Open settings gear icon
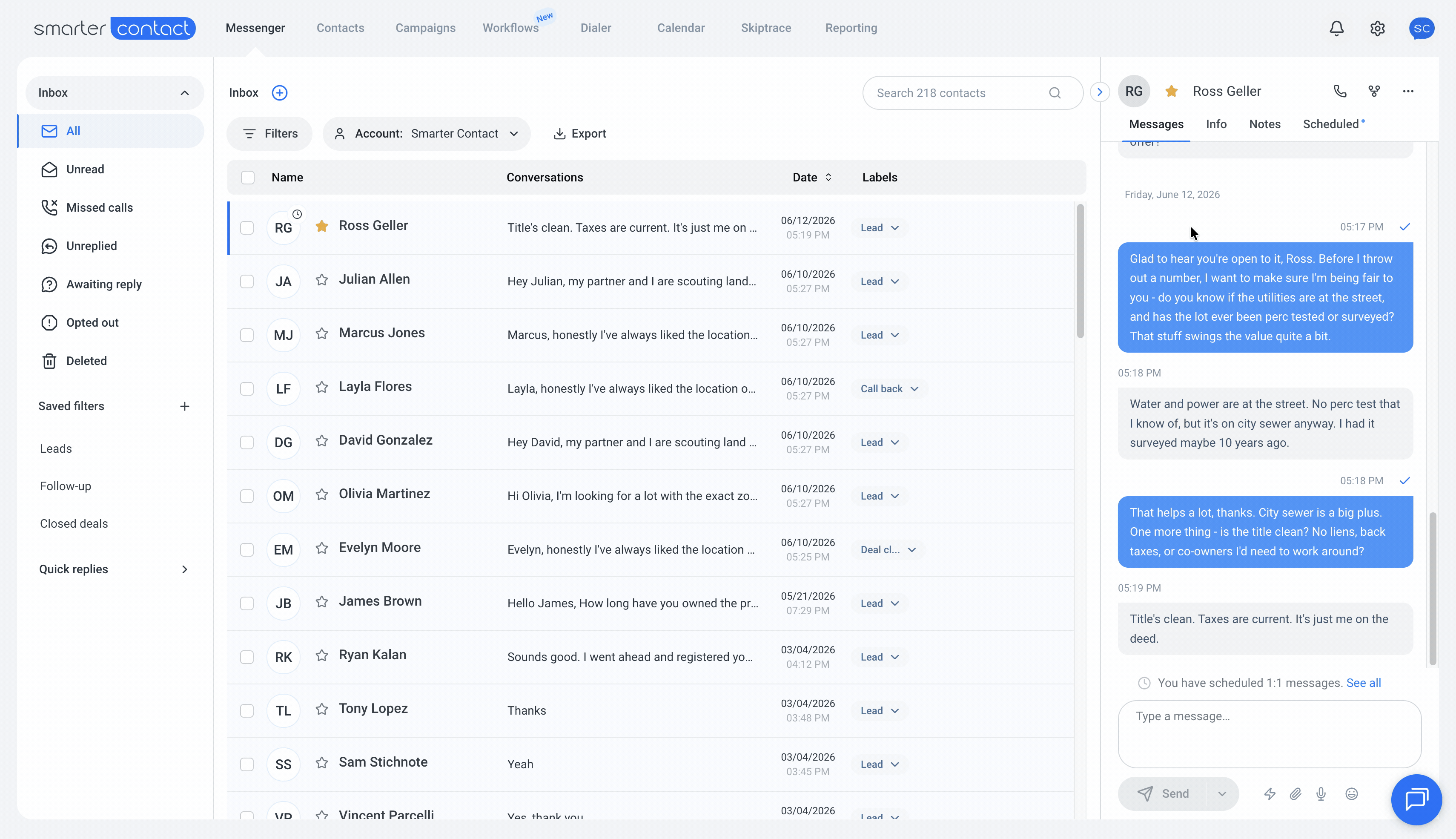Screen dimensions: 1456x839 (x=1377, y=28)
